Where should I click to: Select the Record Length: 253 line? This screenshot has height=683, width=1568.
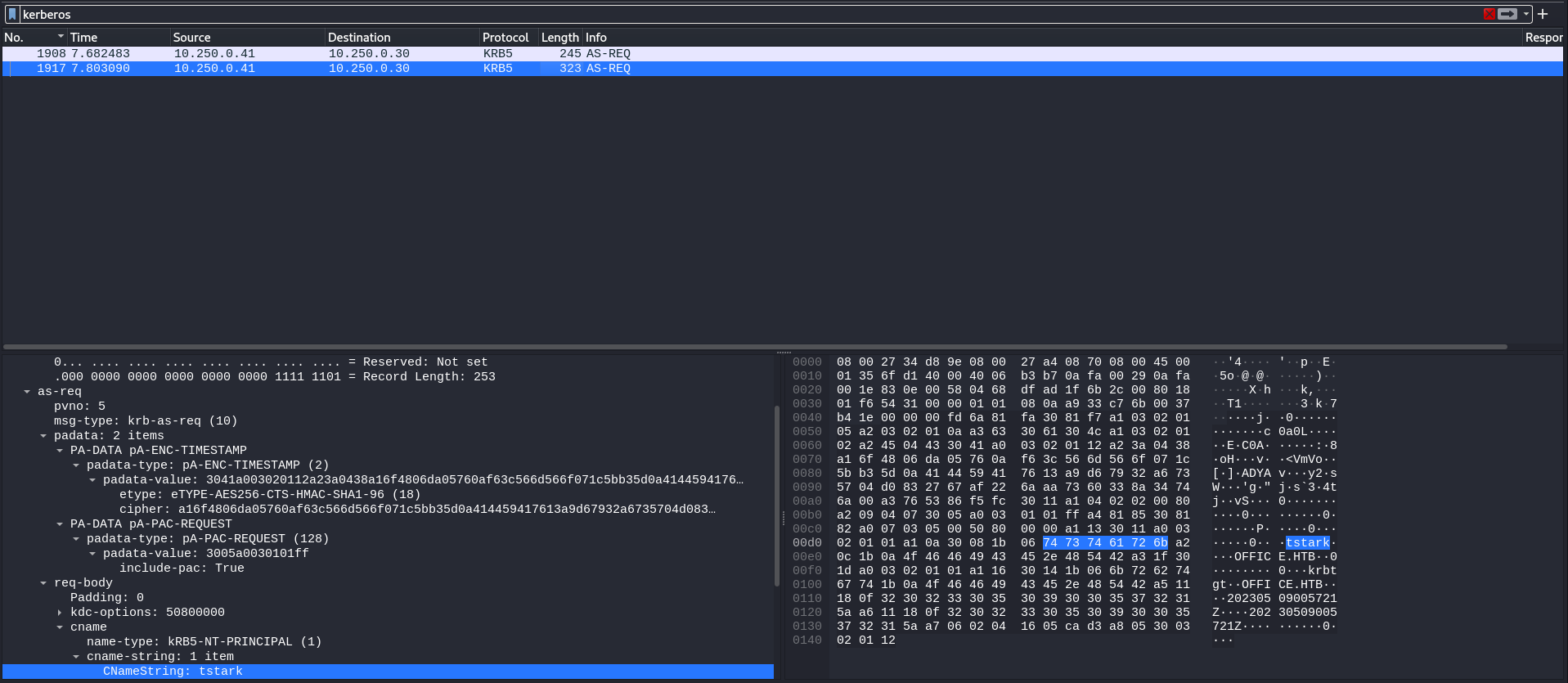pyautogui.click(x=275, y=377)
